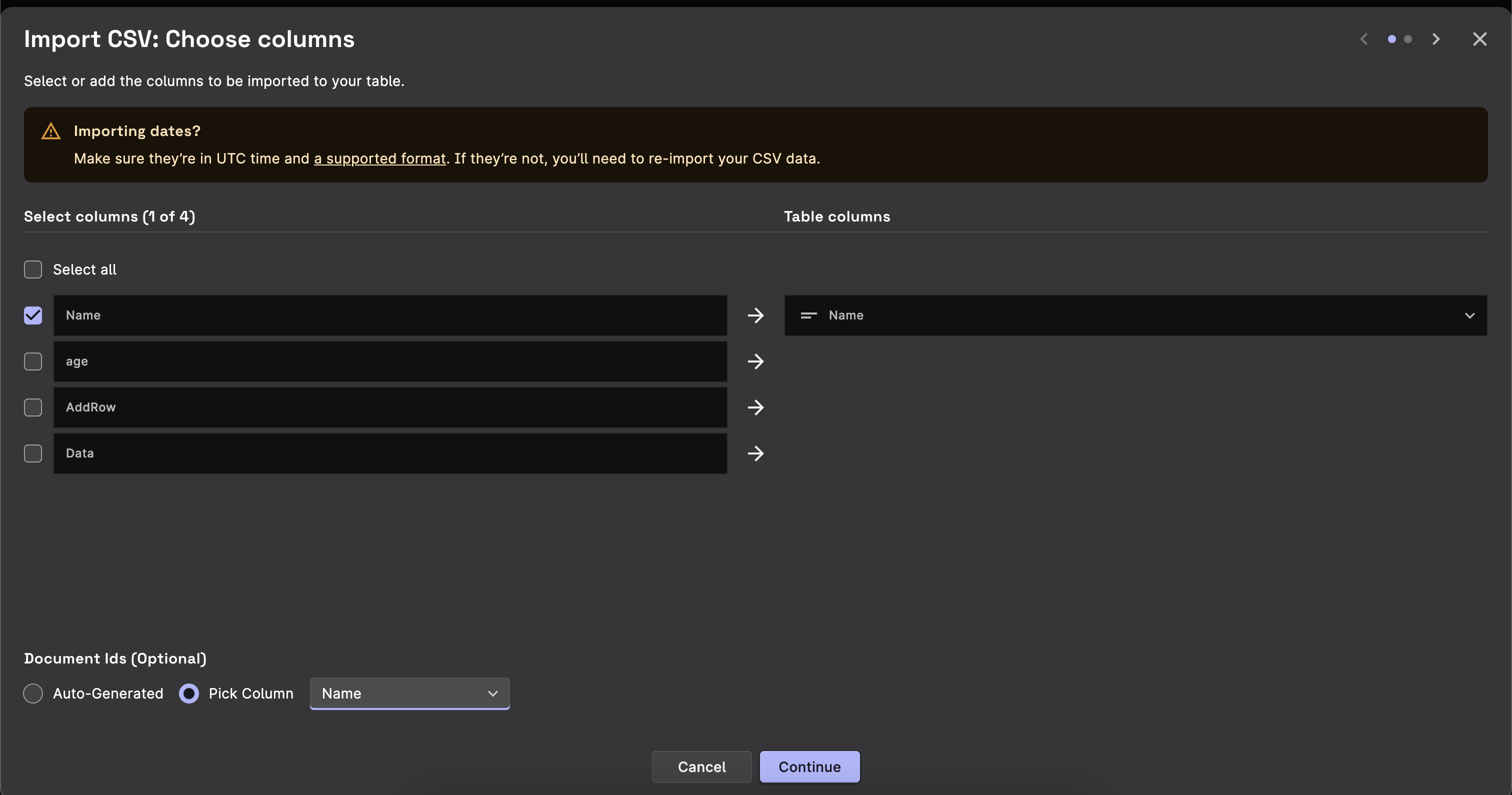
Task: Open the Name table column dropdown
Action: [1135, 315]
